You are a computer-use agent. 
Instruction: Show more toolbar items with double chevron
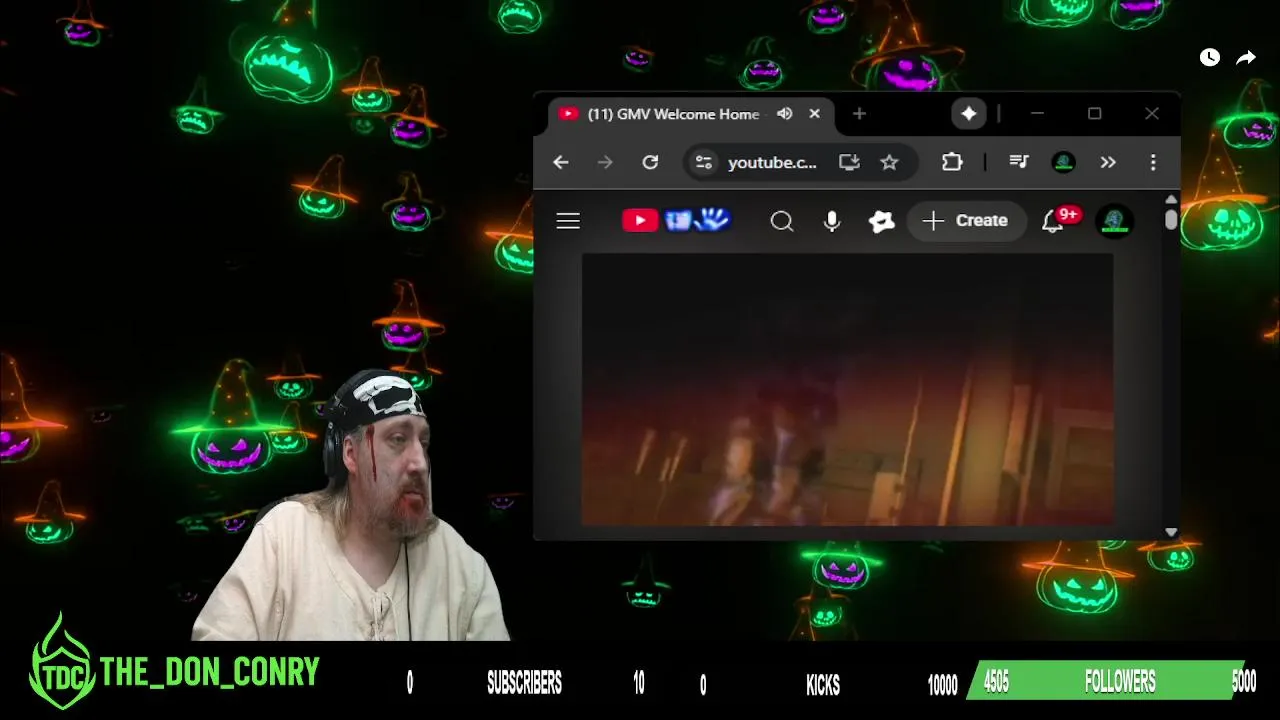[1108, 162]
